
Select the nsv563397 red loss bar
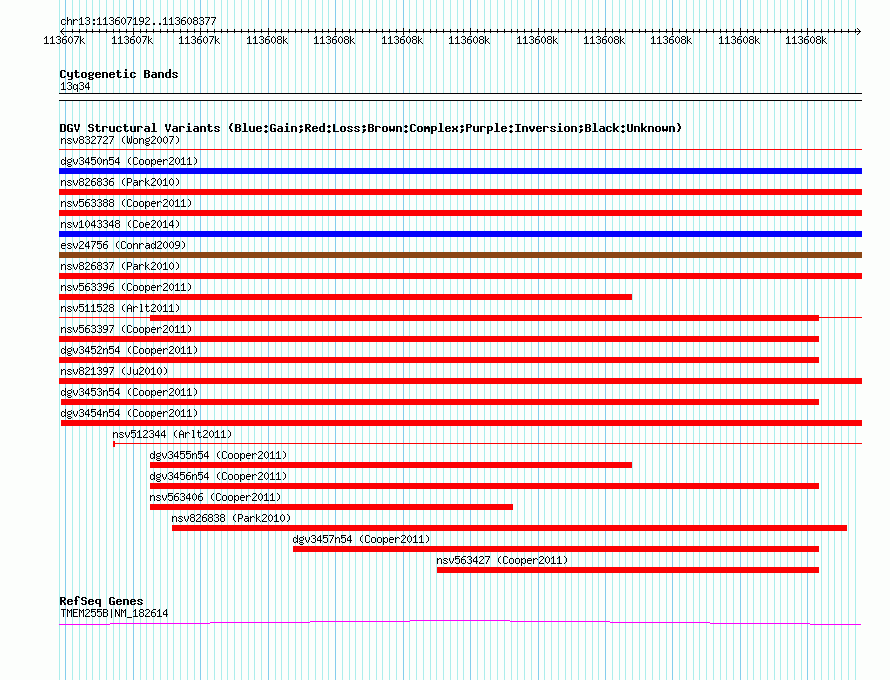coord(439,339)
